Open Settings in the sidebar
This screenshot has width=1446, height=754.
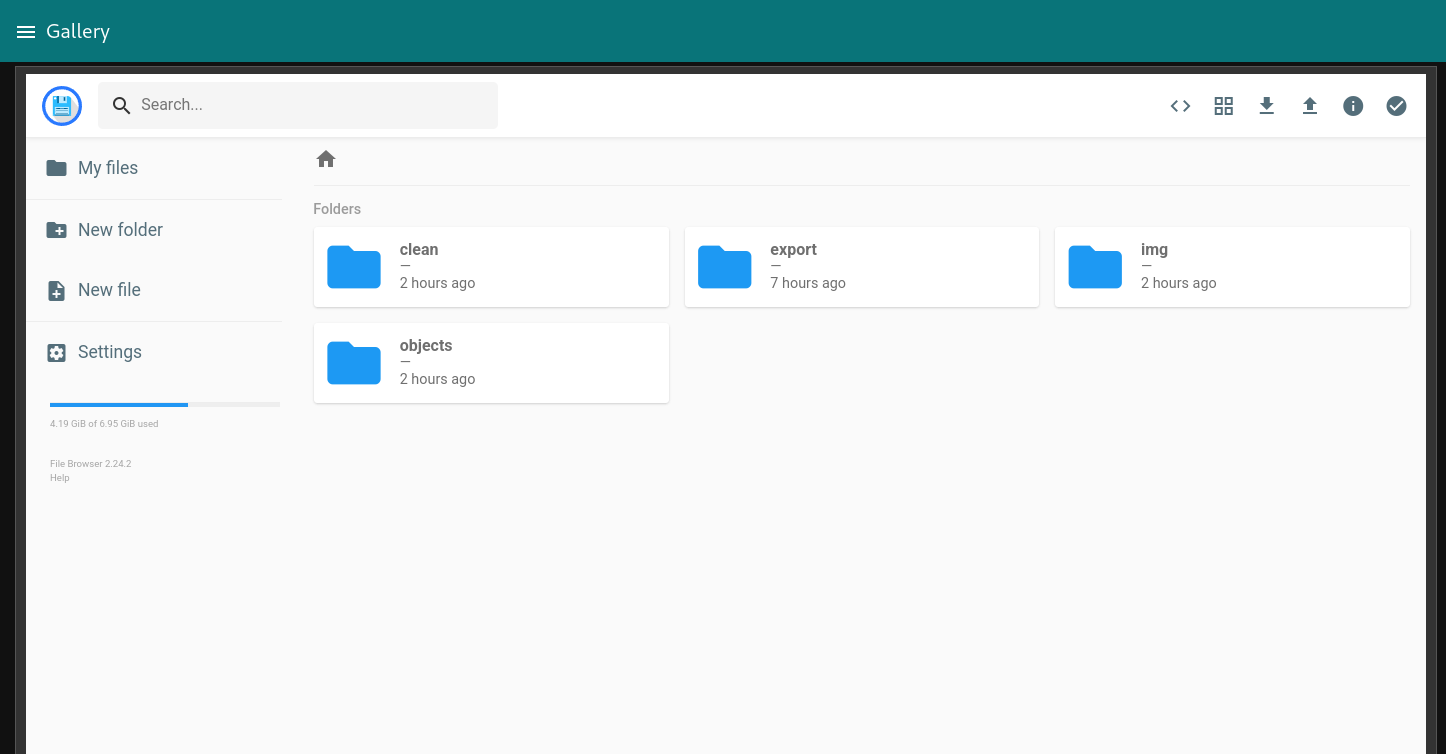[x=110, y=352]
